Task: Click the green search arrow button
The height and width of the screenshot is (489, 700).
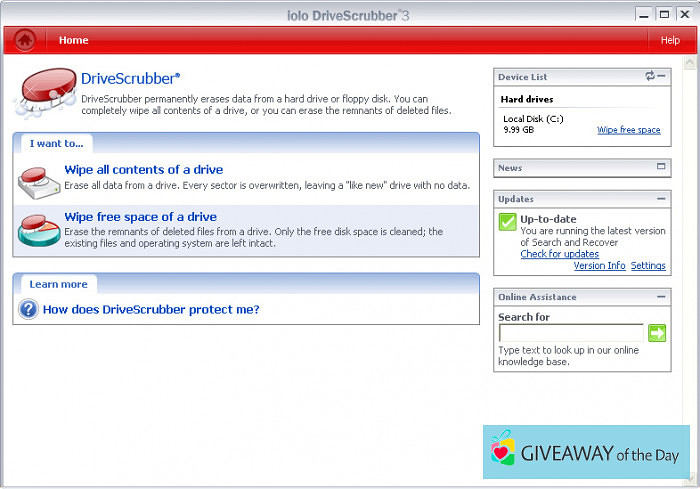Action: [x=656, y=333]
